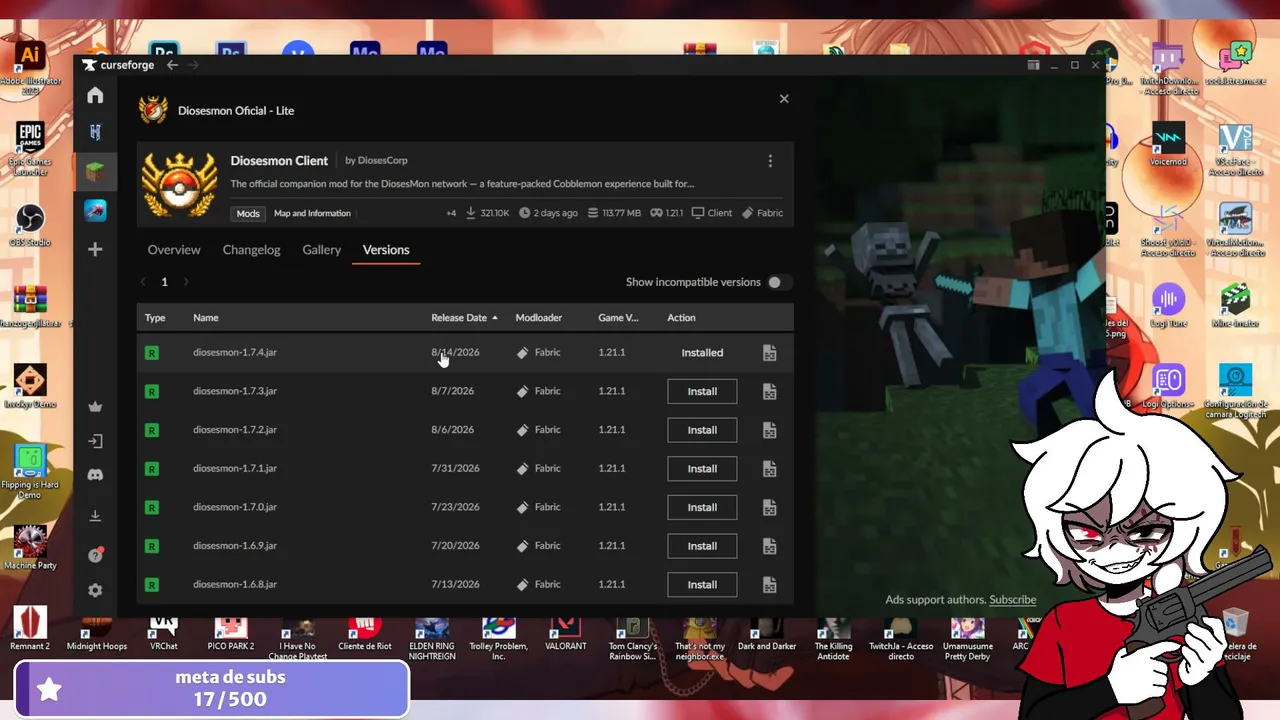1280x720 pixels.
Task: View changelog file icon for diosesmon-1.7.1.jar
Action: click(769, 469)
